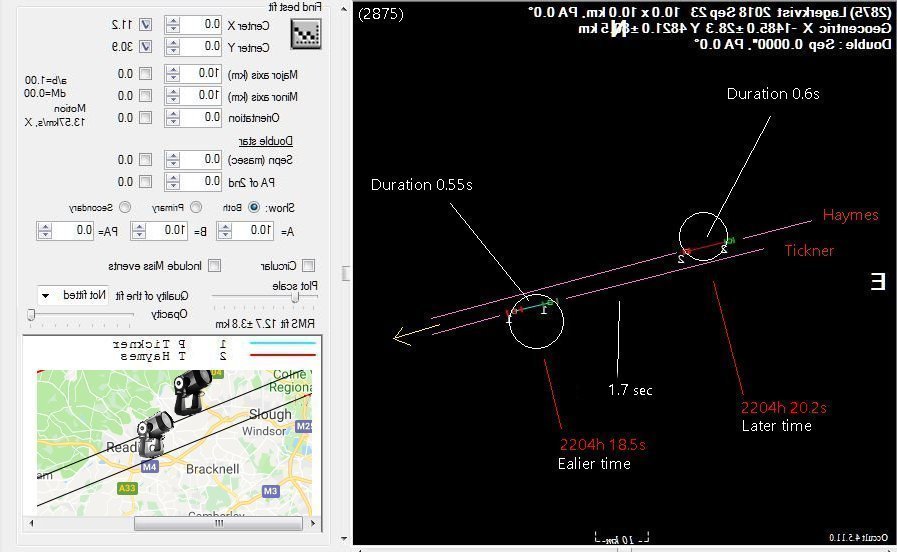
Task: Click the A33 road badge on map
Action: click(127, 488)
